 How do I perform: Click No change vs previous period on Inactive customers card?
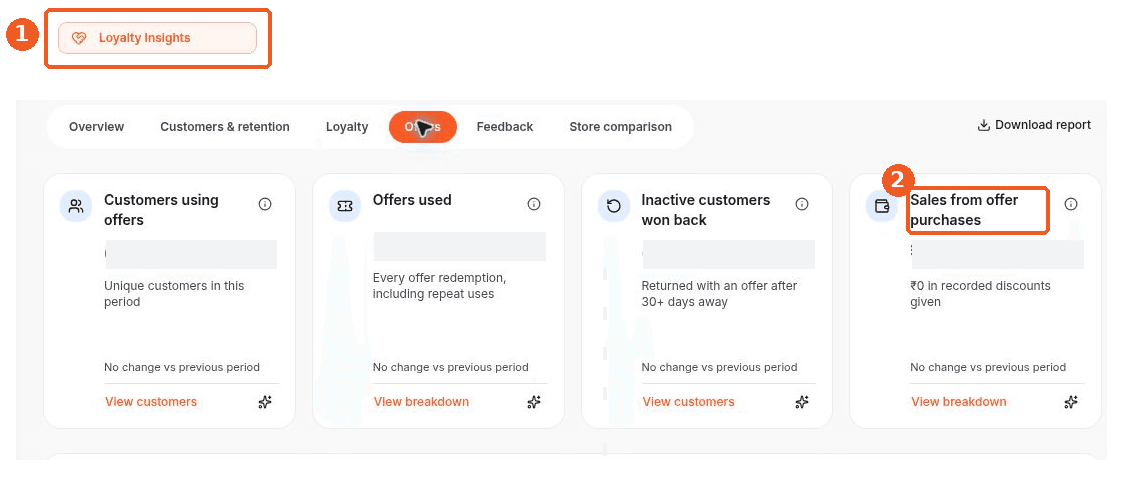(719, 368)
